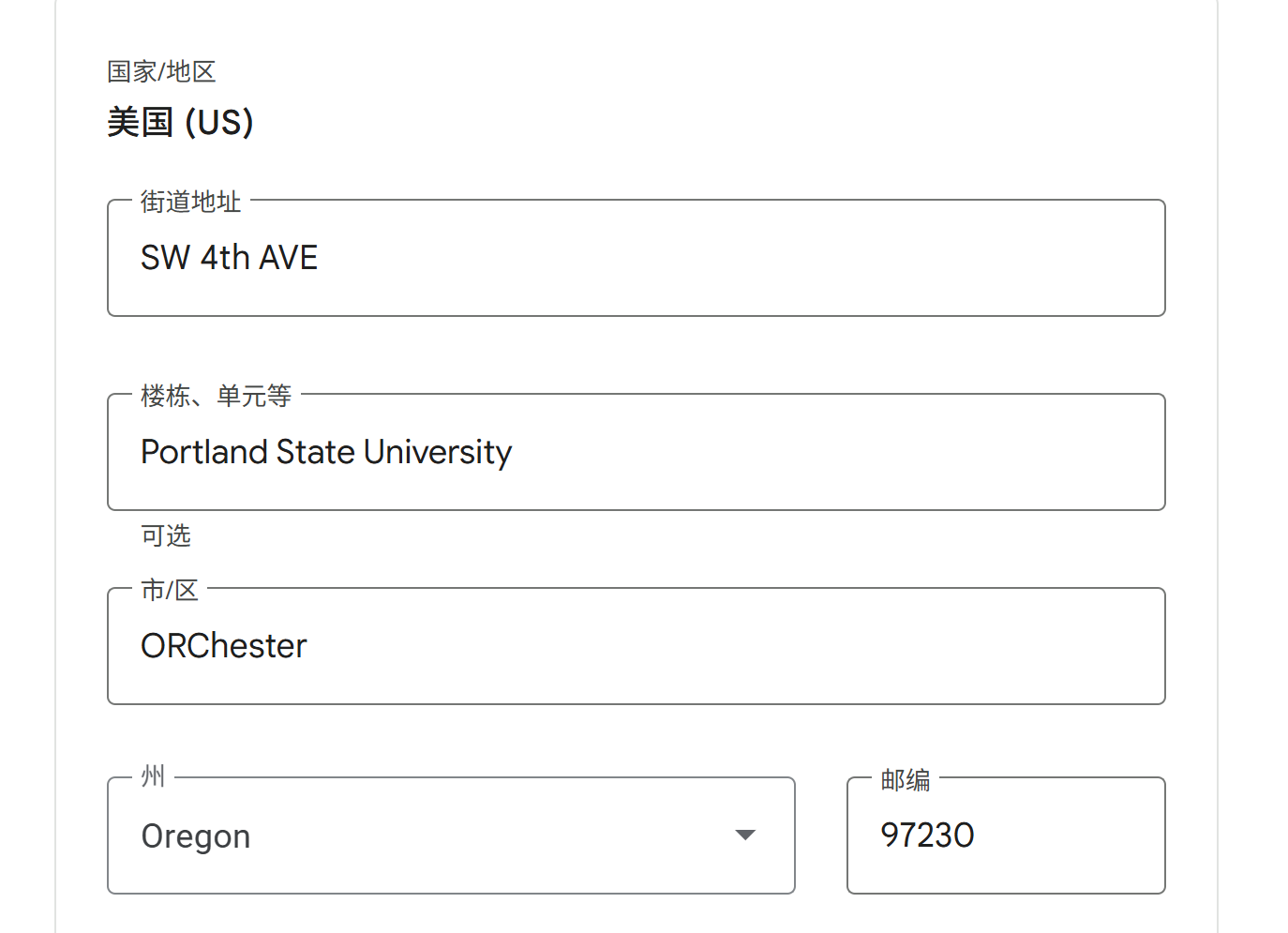This screenshot has height=933, width=1288.
Task: Open the Oregon state dropdown
Action: pos(450,835)
